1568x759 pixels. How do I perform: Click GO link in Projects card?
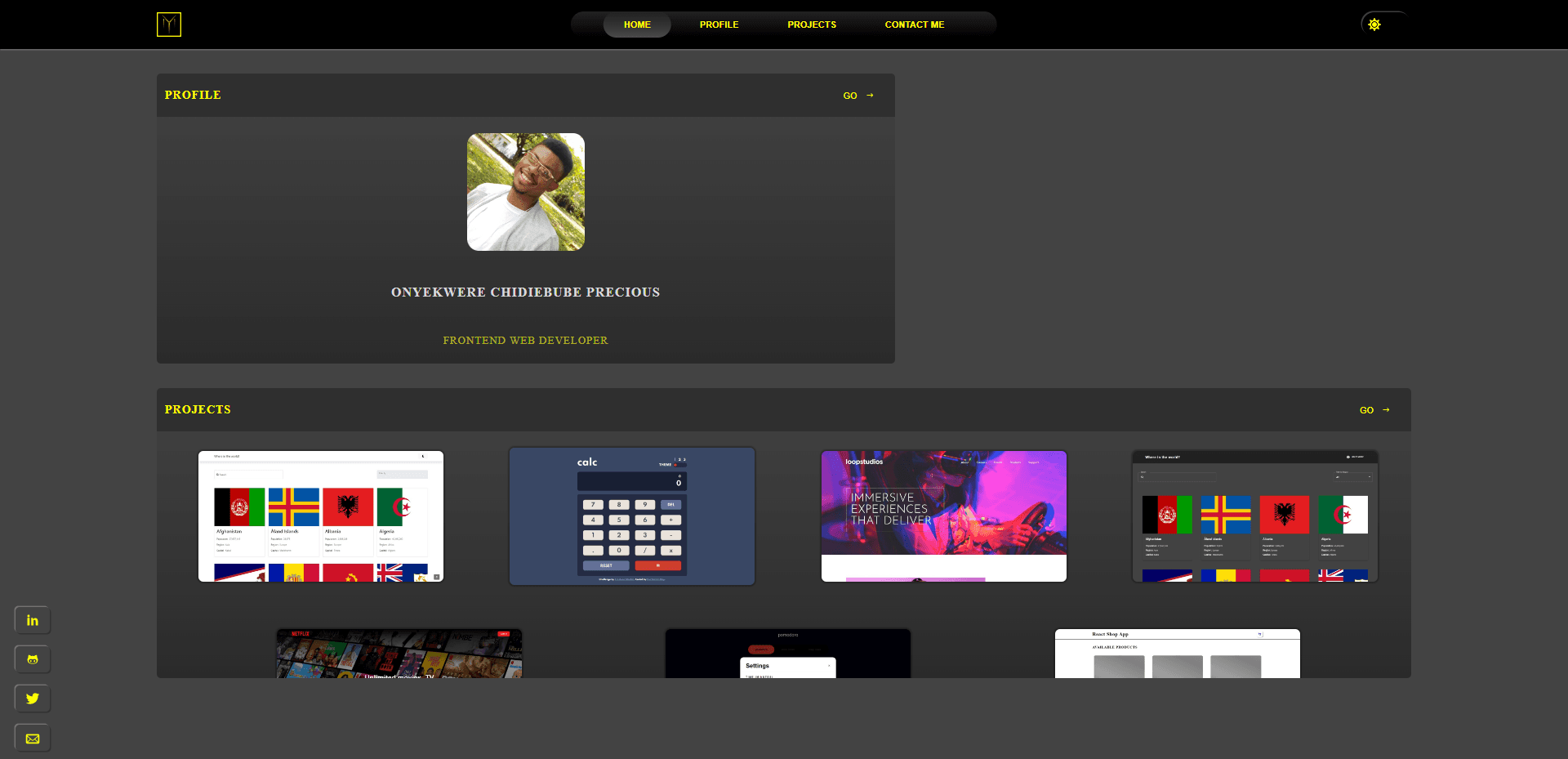pos(1374,410)
